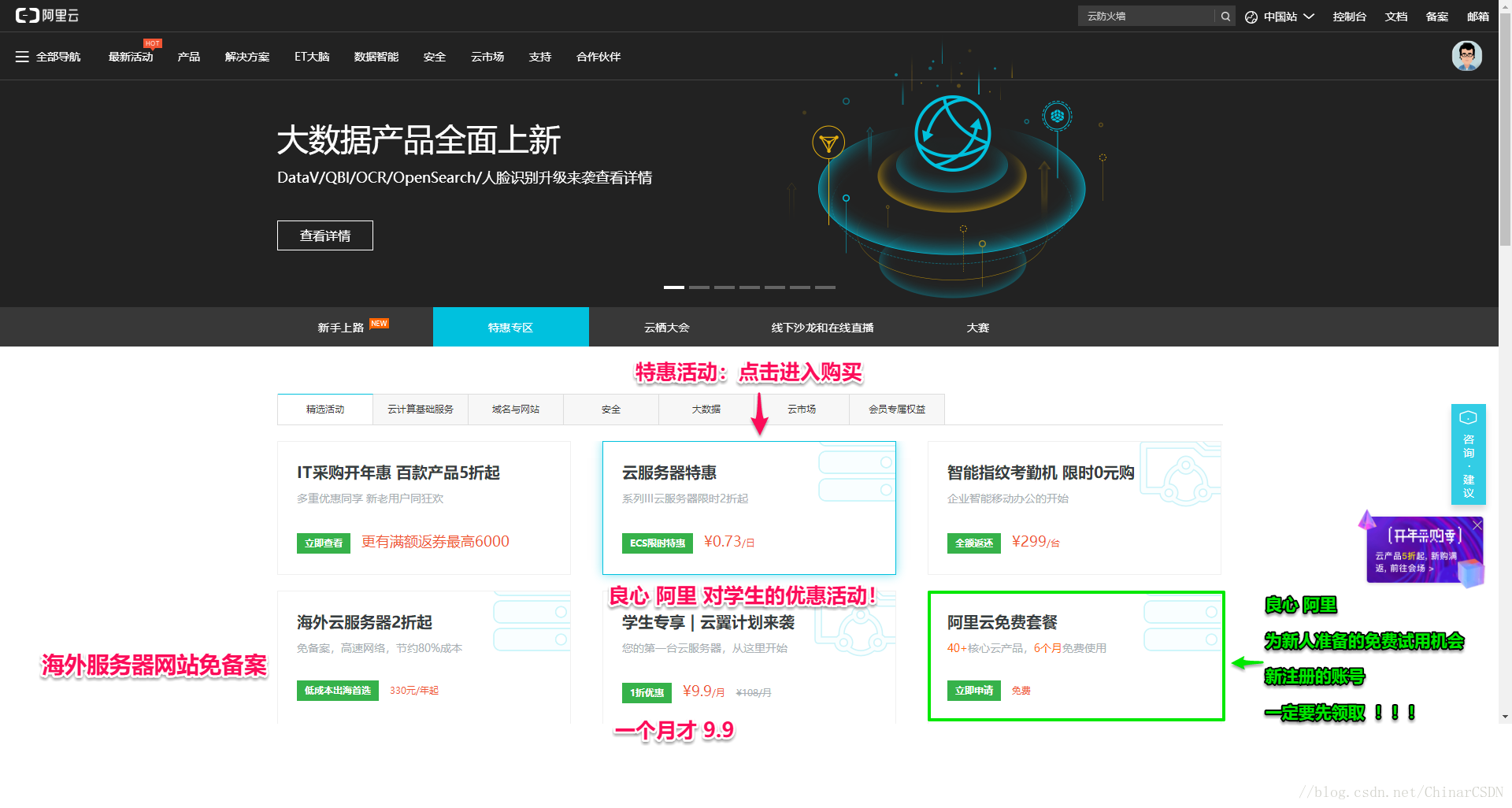
Task: Open 阿里云免费套餐 card title
Action: pyautogui.click(x=1002, y=622)
